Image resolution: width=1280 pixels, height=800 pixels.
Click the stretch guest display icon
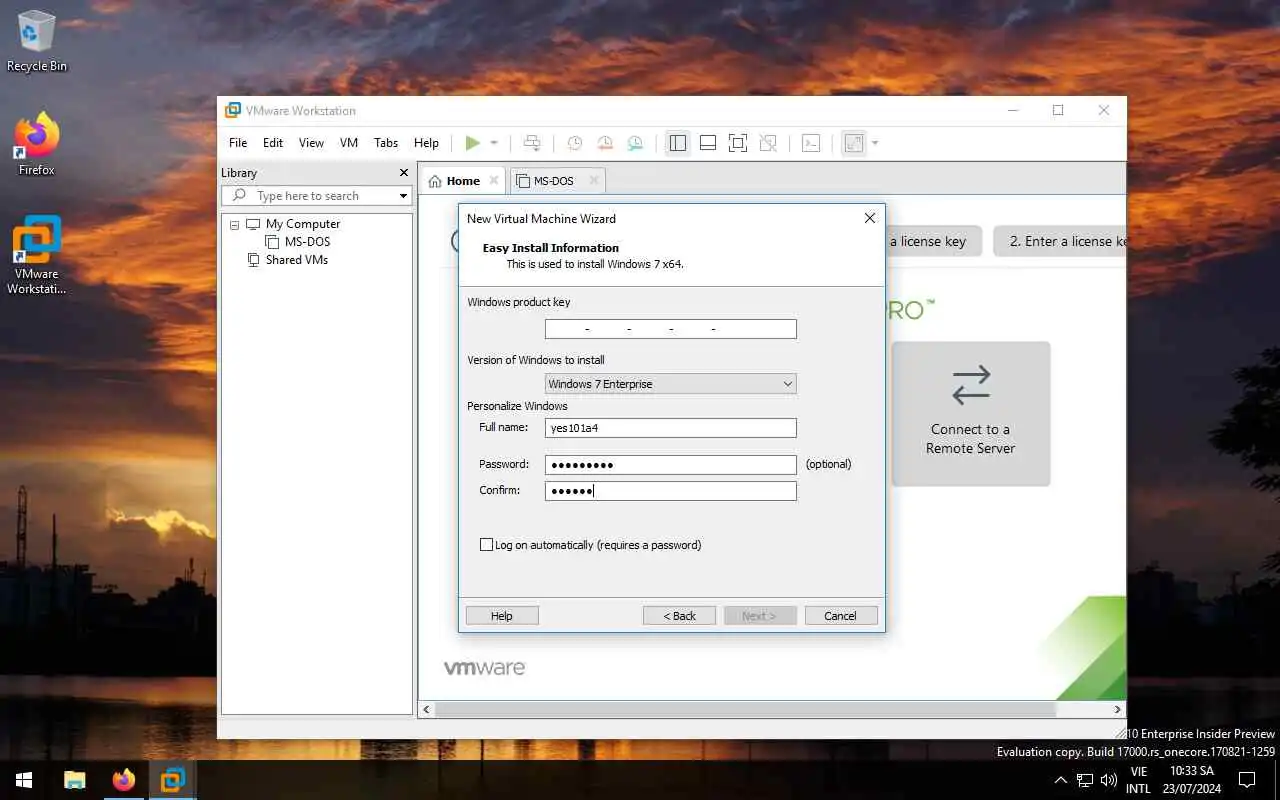(x=854, y=143)
